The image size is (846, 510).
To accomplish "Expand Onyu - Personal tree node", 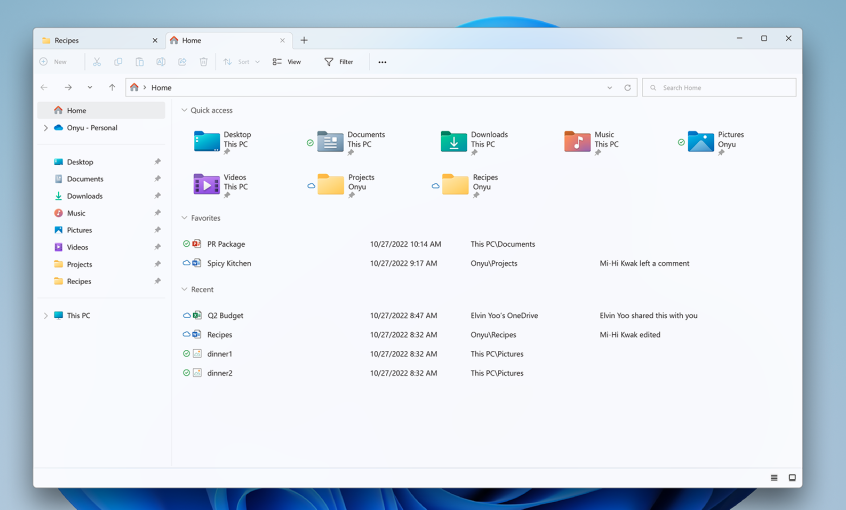I will point(45,128).
